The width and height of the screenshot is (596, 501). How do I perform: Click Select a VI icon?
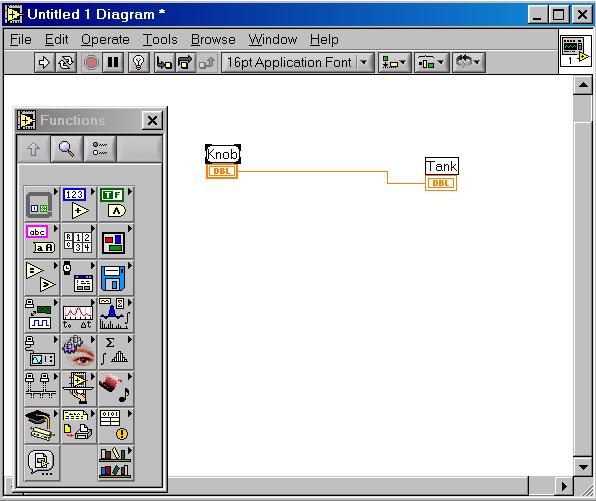tap(41, 463)
